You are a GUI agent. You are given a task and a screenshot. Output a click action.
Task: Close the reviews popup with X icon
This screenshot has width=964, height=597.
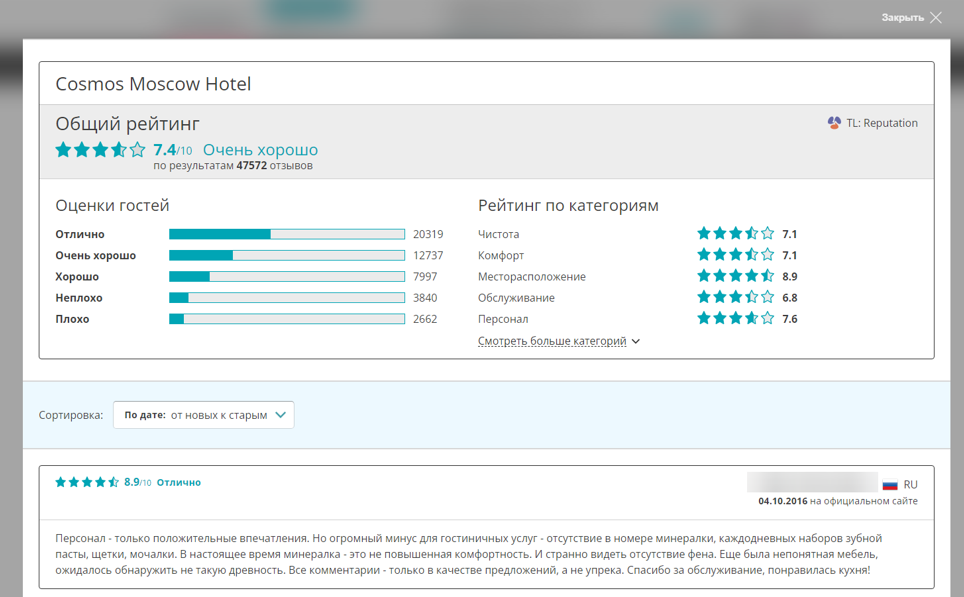tap(936, 17)
